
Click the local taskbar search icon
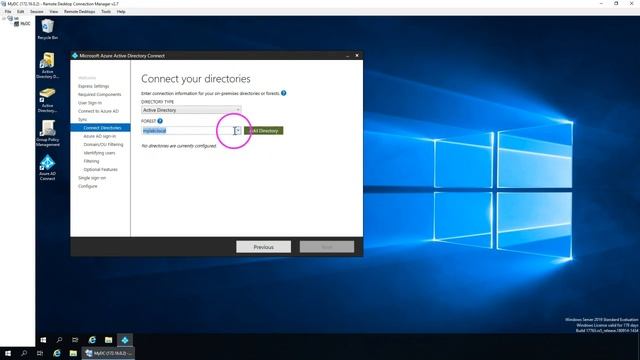[24, 353]
